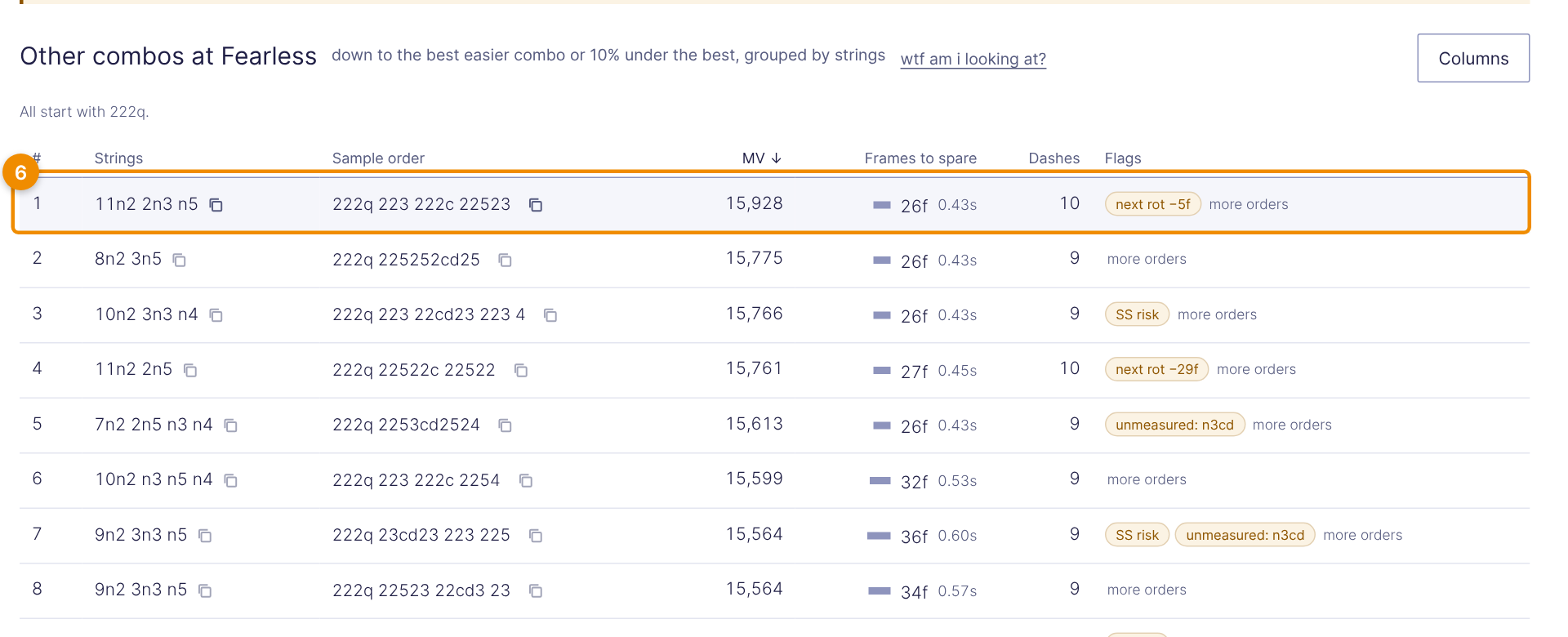Click the 'next rot −29f' flag

(1156, 369)
